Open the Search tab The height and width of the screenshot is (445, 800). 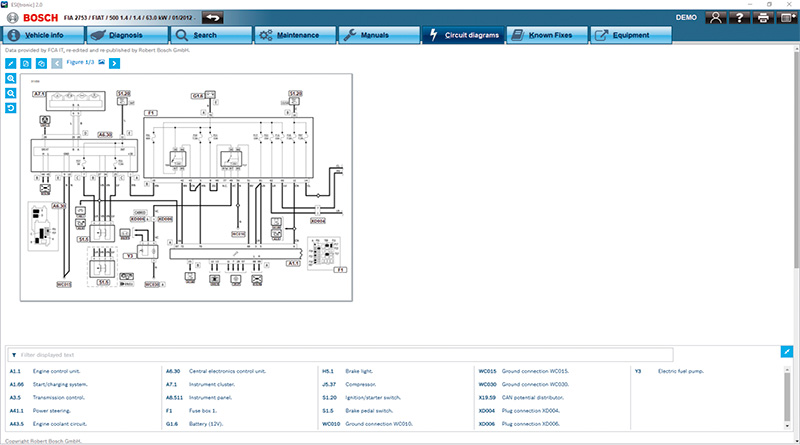(x=211, y=35)
